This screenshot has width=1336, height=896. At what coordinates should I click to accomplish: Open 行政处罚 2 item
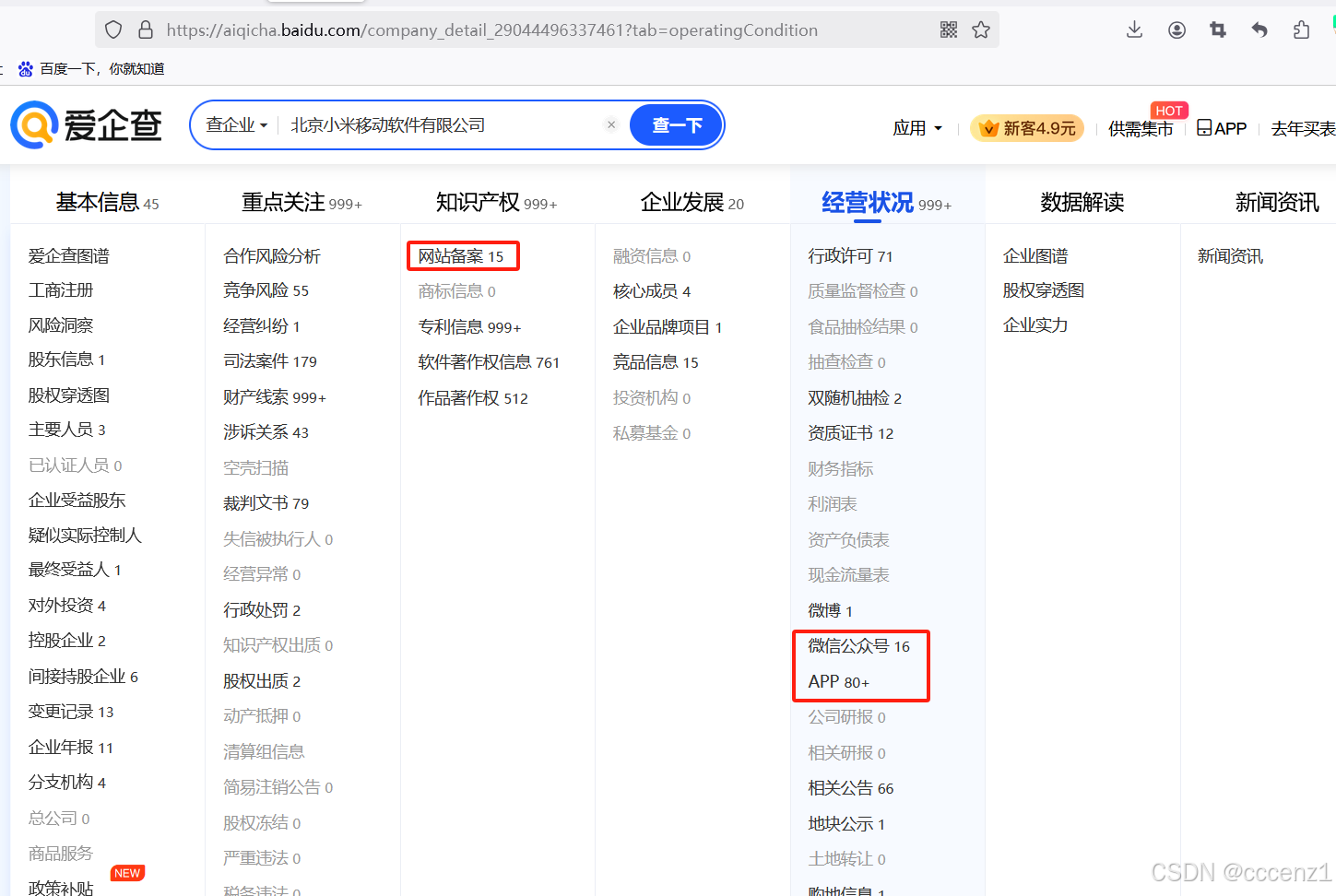(x=262, y=609)
